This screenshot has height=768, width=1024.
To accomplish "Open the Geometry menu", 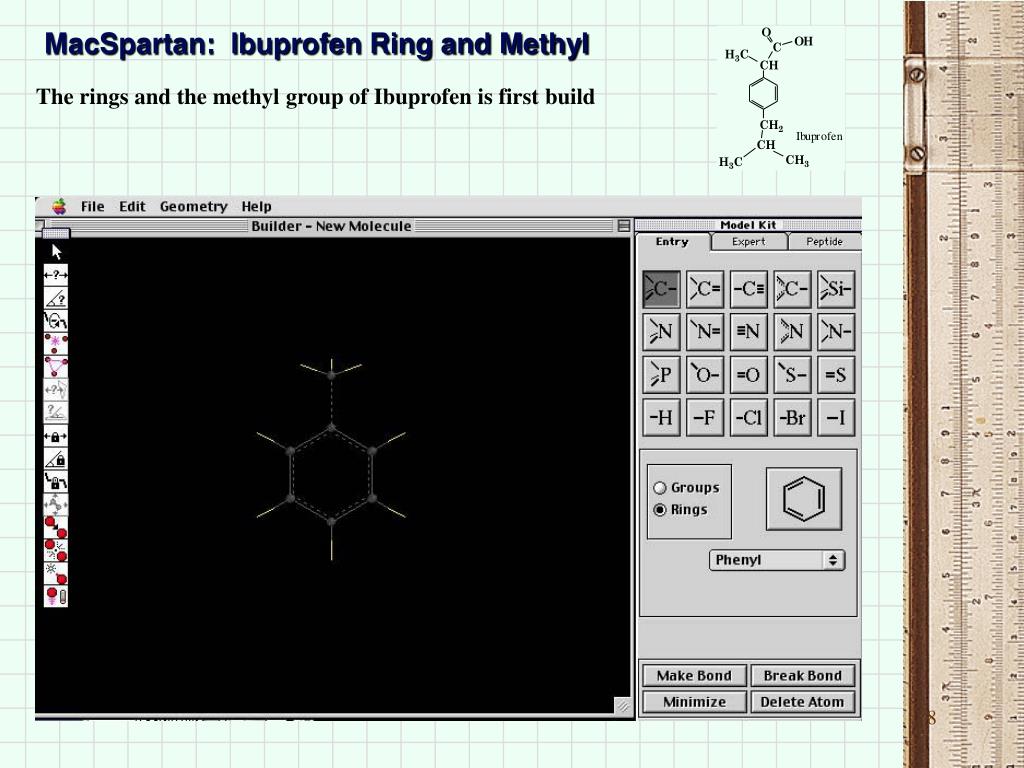I will (x=193, y=206).
